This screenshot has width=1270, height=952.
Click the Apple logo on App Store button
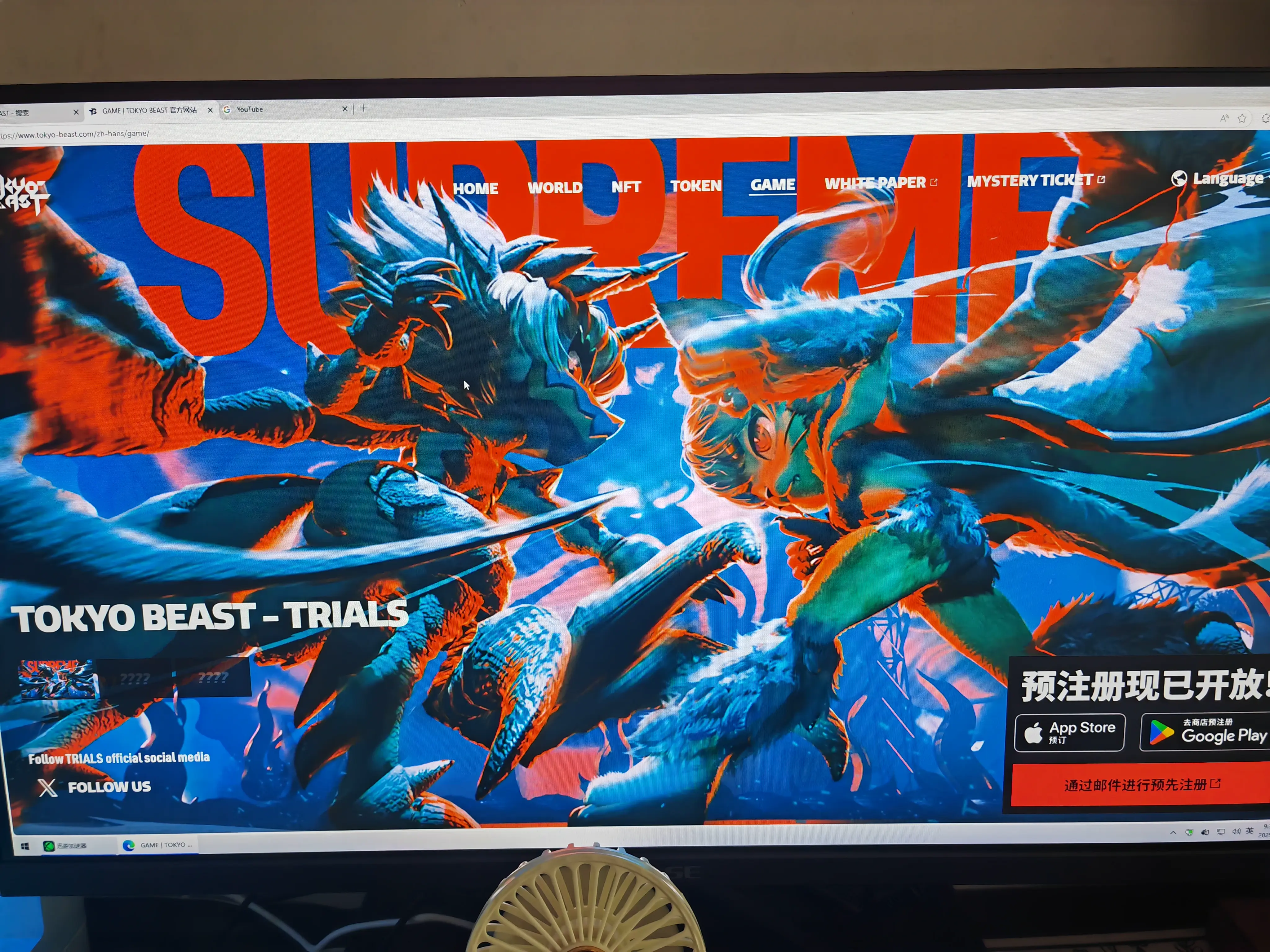[1033, 733]
